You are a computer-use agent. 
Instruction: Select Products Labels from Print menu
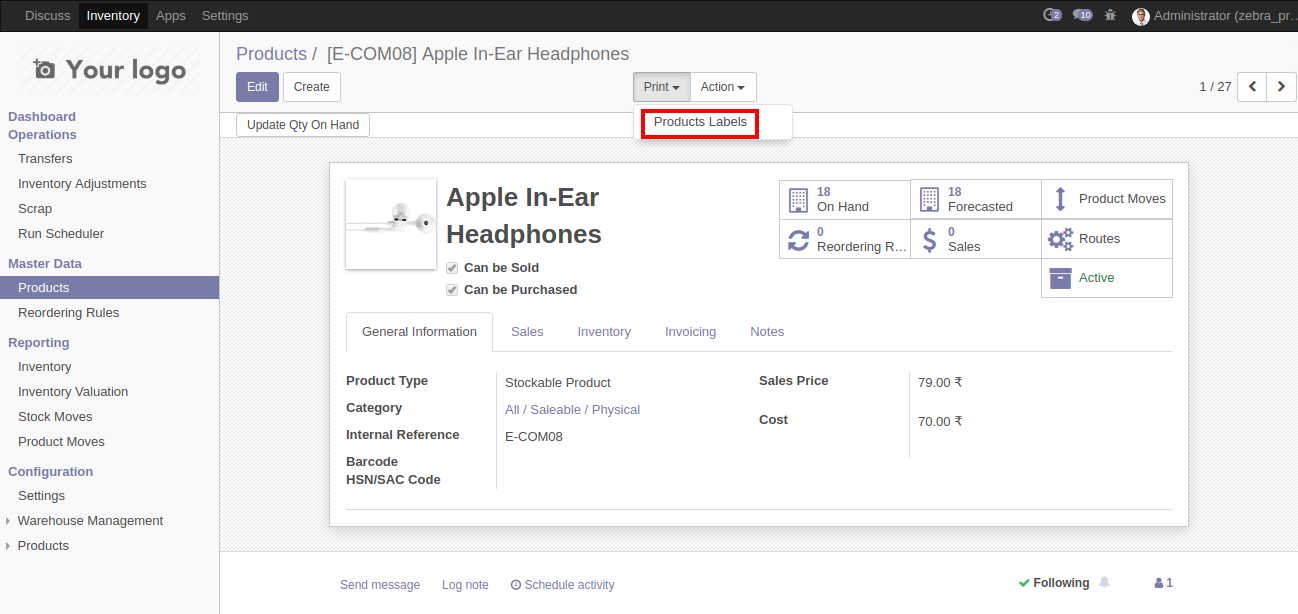click(x=700, y=123)
